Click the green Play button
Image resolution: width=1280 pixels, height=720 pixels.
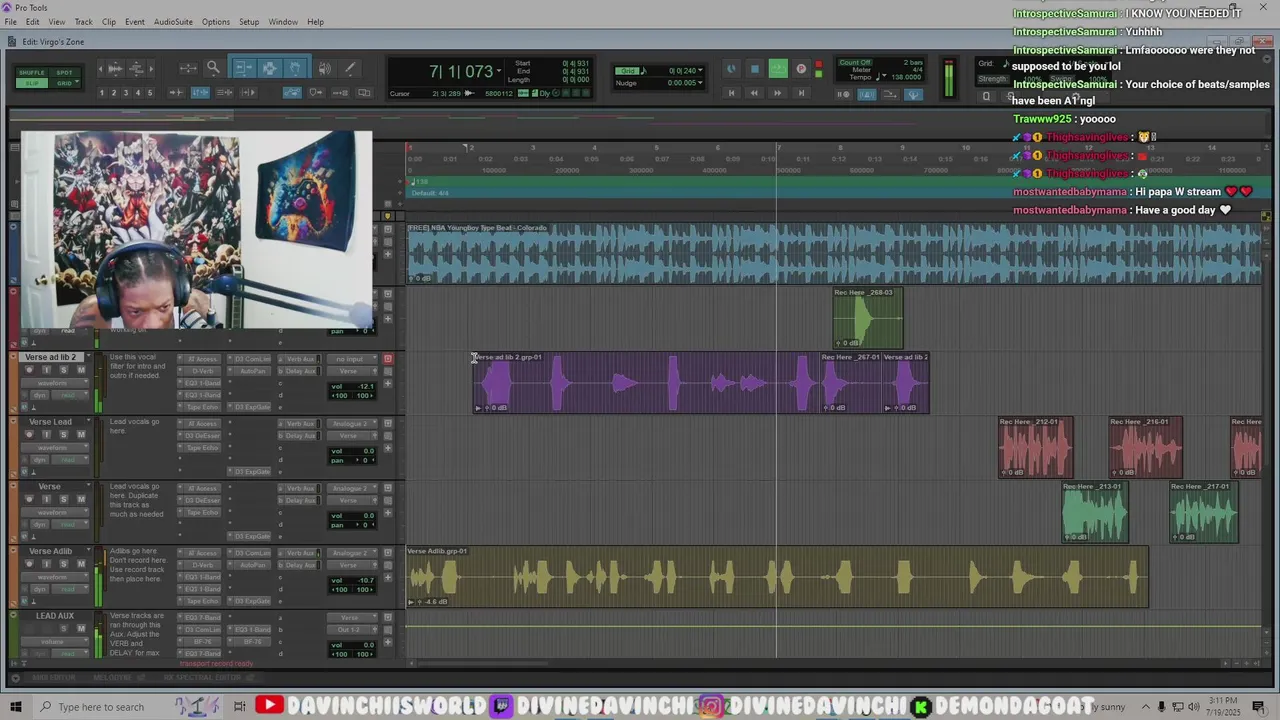pos(778,69)
